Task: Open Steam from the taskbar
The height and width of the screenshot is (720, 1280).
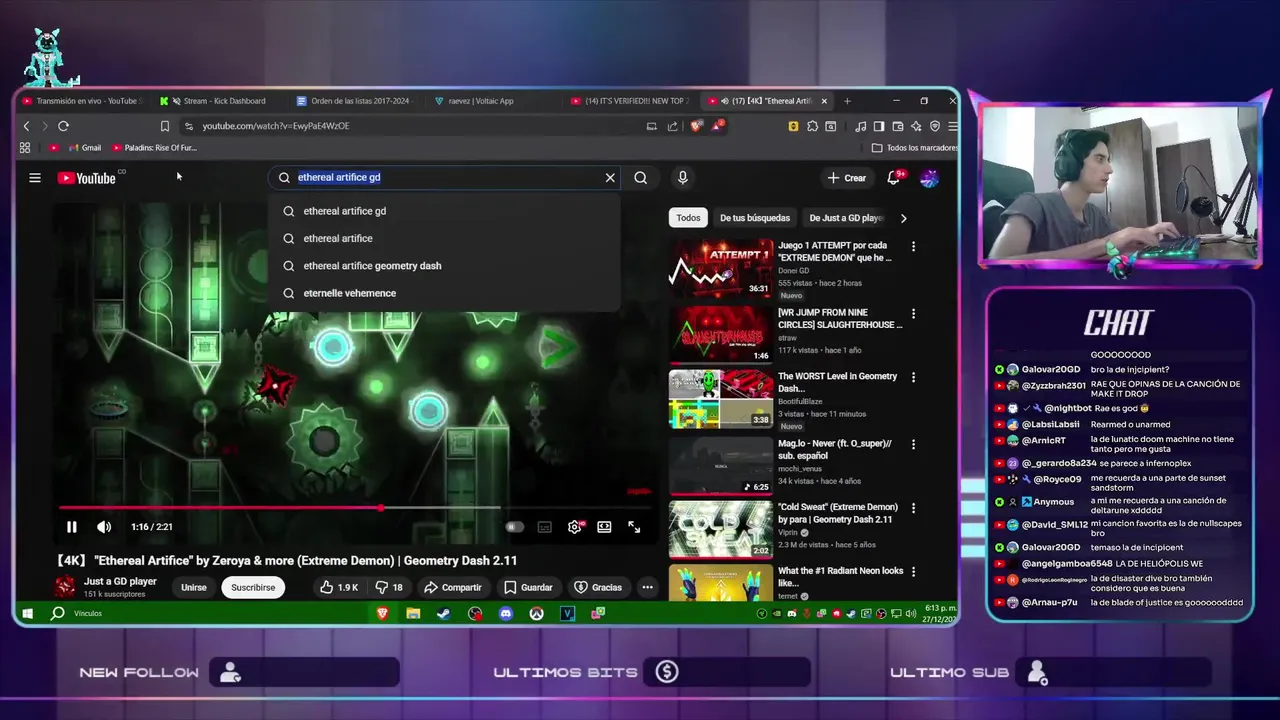Action: 444,613
